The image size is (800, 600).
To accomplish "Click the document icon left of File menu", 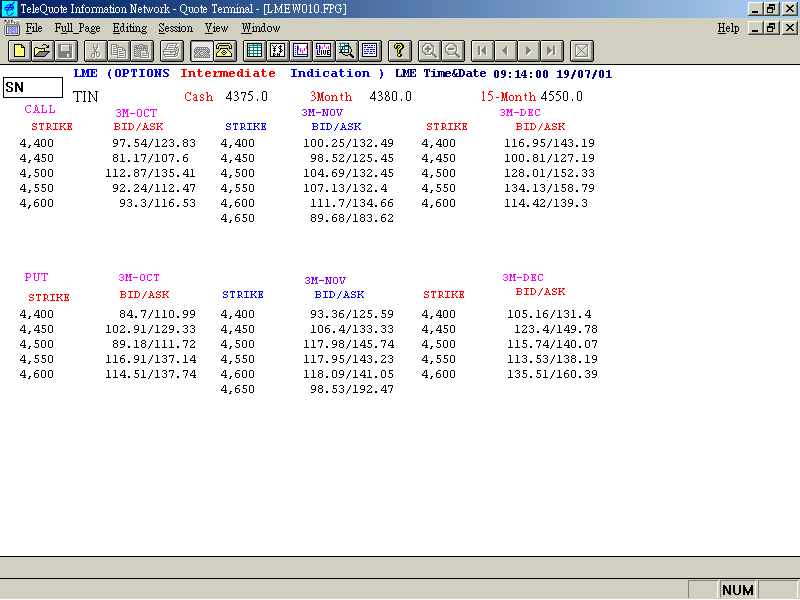I will point(11,28).
